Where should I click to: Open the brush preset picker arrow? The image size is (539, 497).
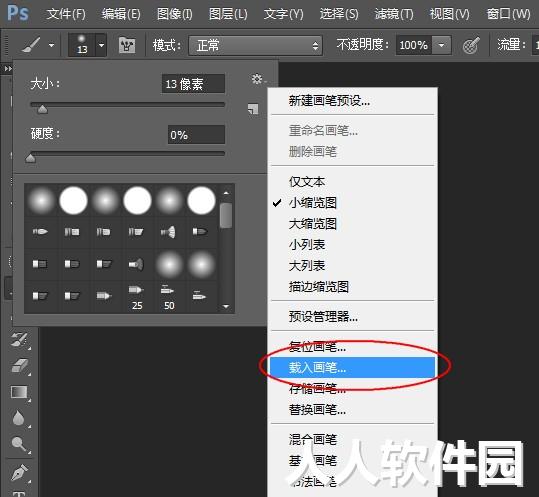pos(101,45)
